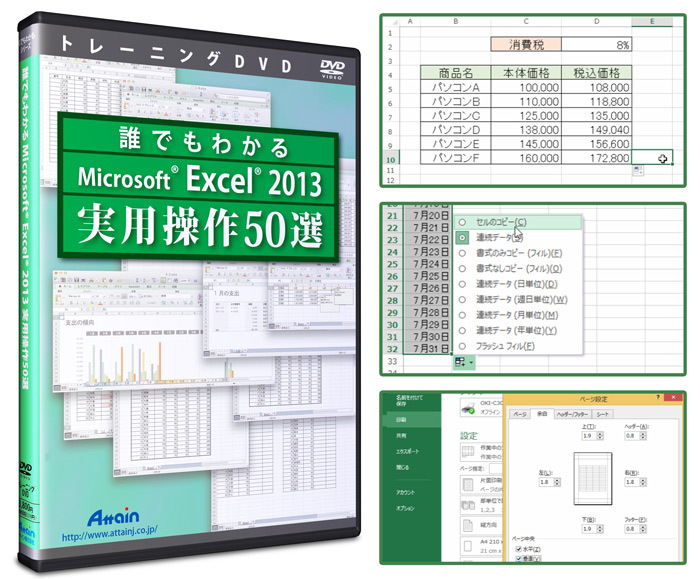The image size is (700, 579).
Task: Click the margin page preview thumbnail
Action: point(592,478)
